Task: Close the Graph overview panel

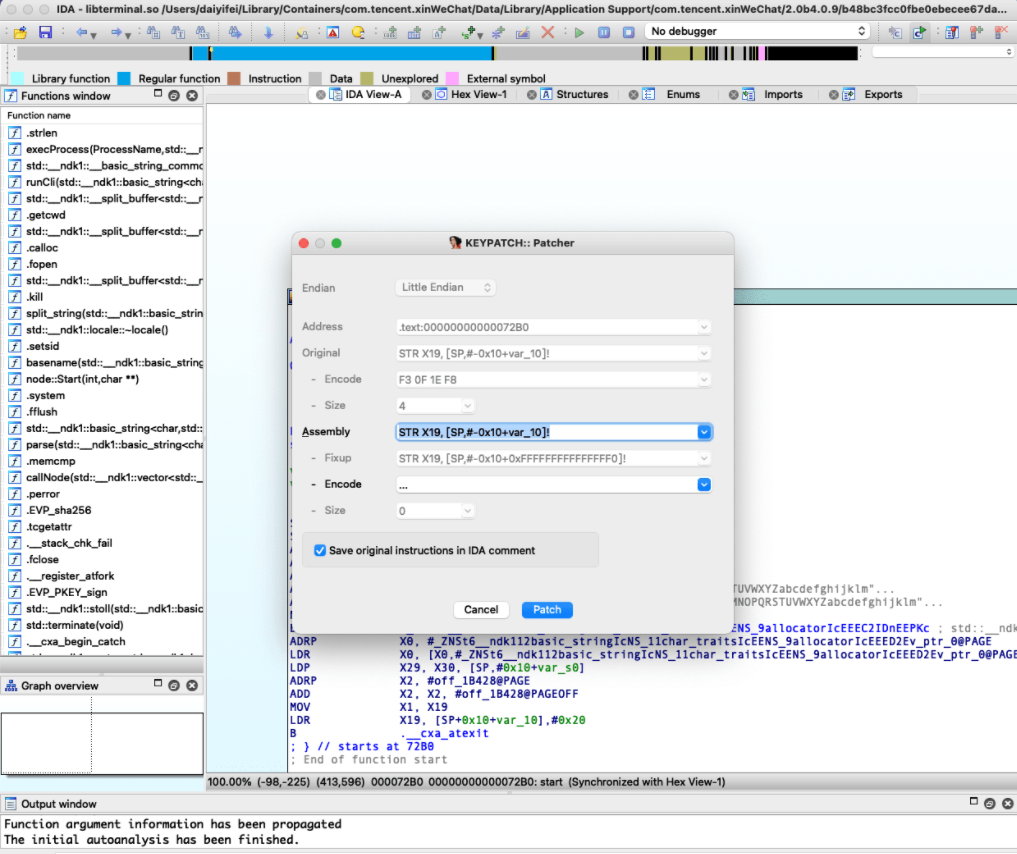Action: (x=192, y=685)
